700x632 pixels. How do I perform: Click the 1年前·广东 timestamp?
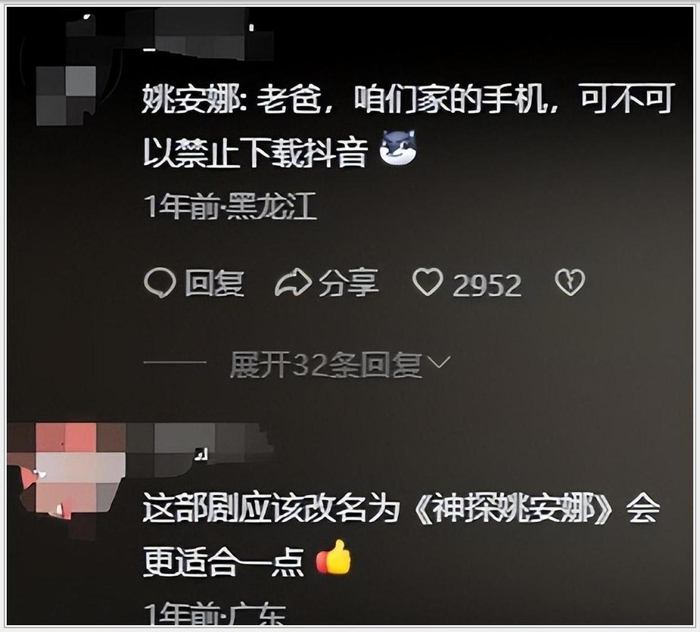215,614
